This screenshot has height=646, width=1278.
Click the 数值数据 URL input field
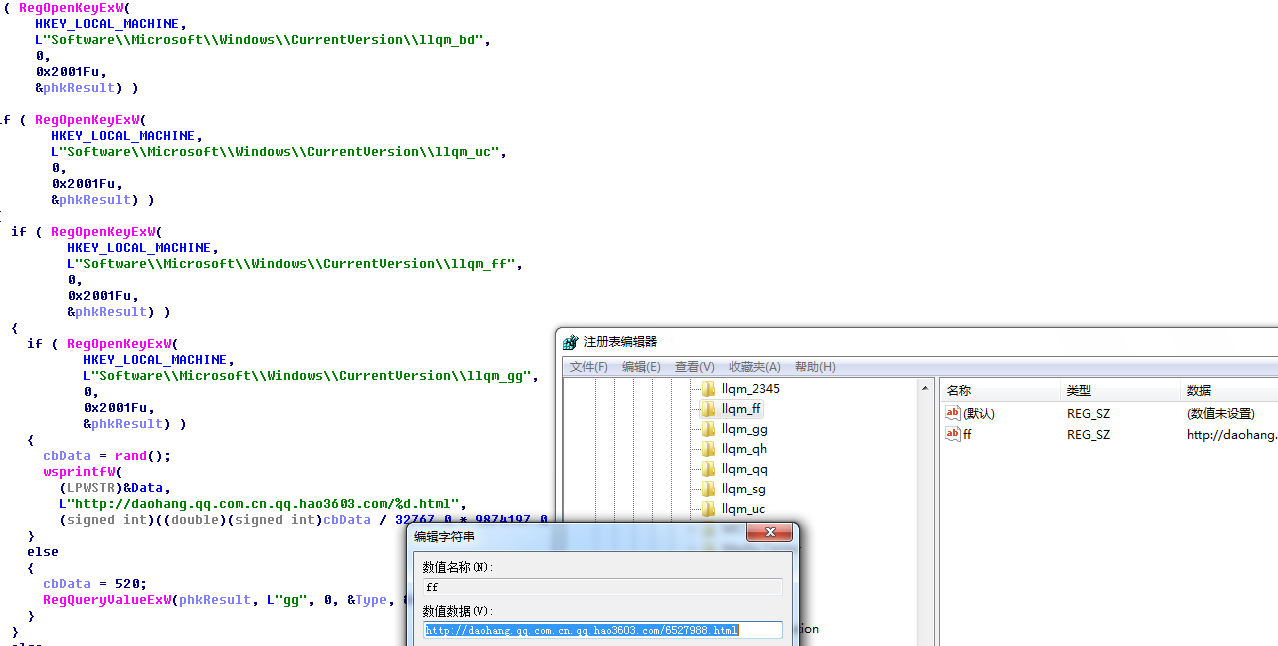[602, 630]
